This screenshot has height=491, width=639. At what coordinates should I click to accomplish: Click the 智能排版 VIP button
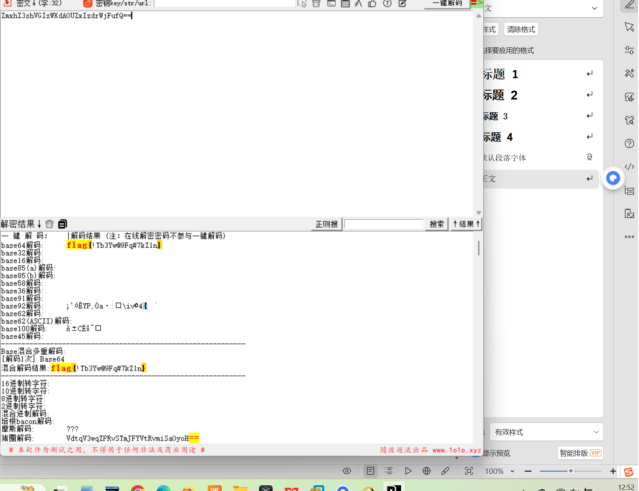pyautogui.click(x=580, y=453)
